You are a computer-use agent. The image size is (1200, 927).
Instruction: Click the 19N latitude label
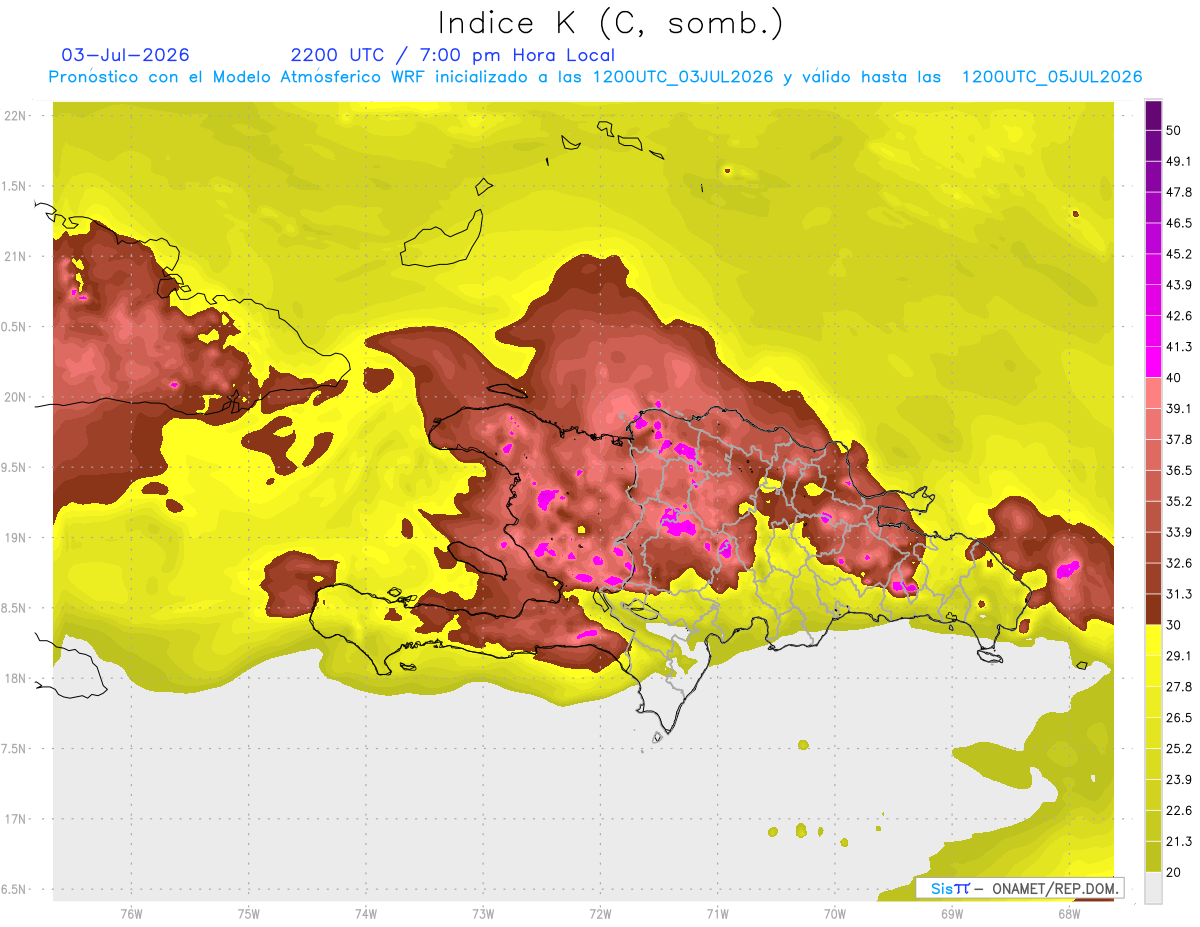15,537
